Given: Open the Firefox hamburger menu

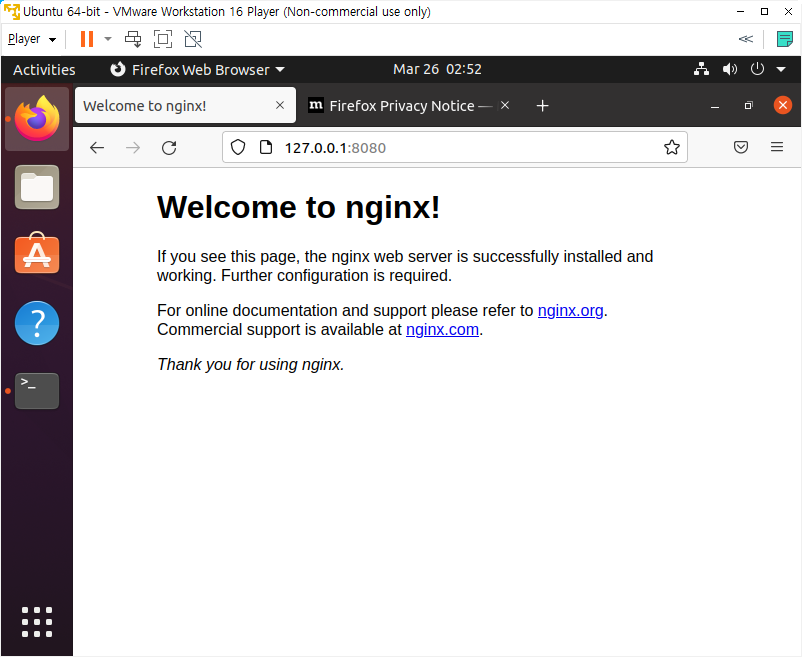Looking at the screenshot, I should [x=777, y=147].
